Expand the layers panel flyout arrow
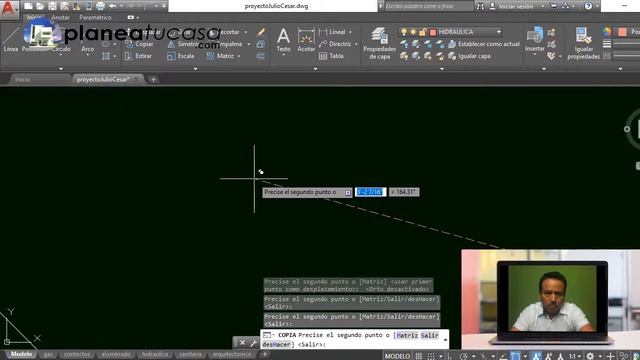 pos(442,69)
